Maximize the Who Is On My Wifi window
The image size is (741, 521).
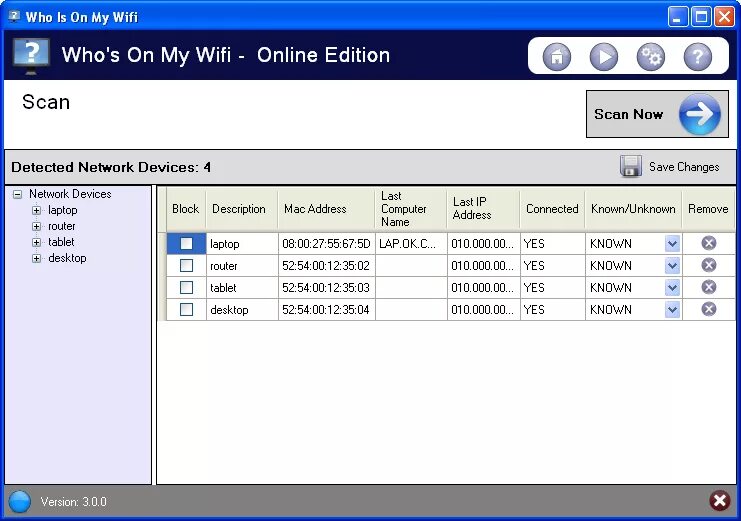pyautogui.click(x=701, y=17)
